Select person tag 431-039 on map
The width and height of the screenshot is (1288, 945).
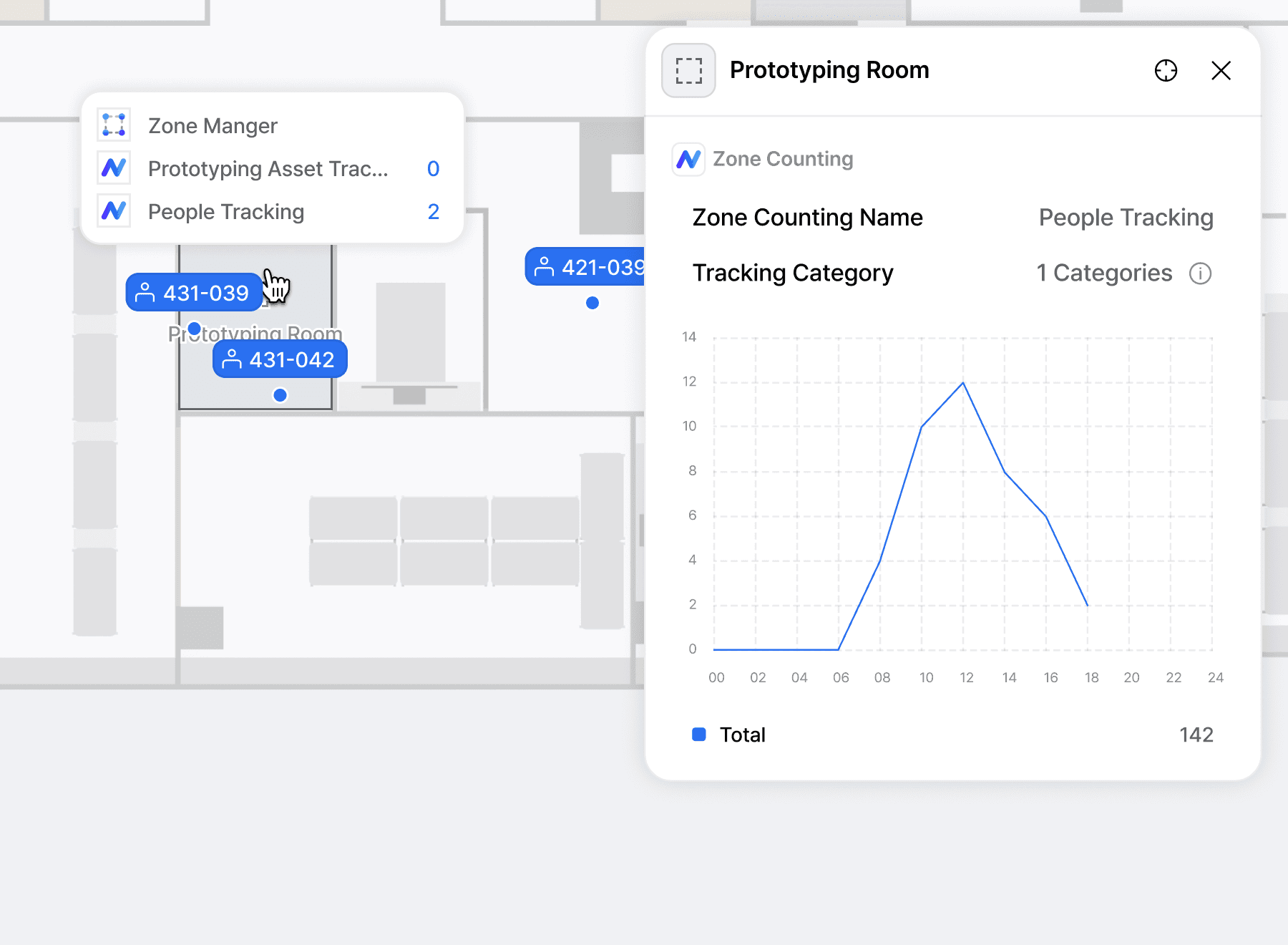pyautogui.click(x=193, y=293)
